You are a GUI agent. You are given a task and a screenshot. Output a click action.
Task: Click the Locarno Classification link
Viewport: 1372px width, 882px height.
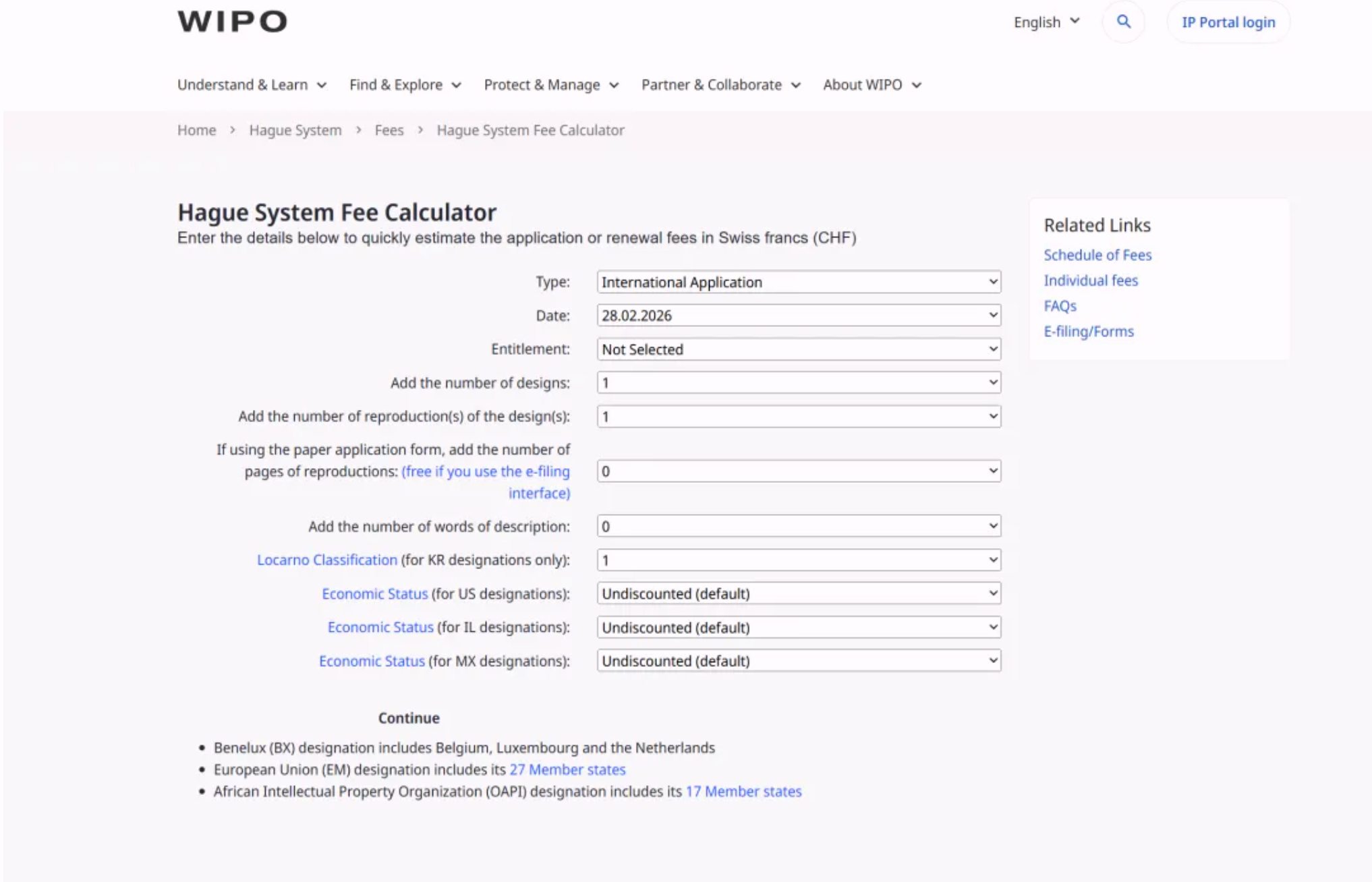coord(327,560)
